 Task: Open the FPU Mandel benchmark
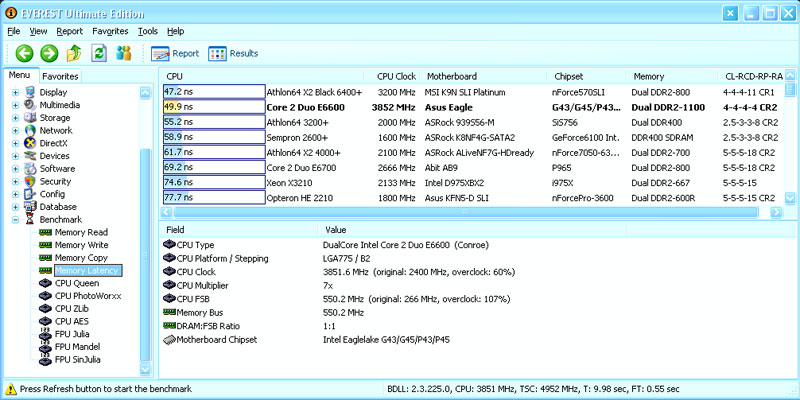[77, 347]
